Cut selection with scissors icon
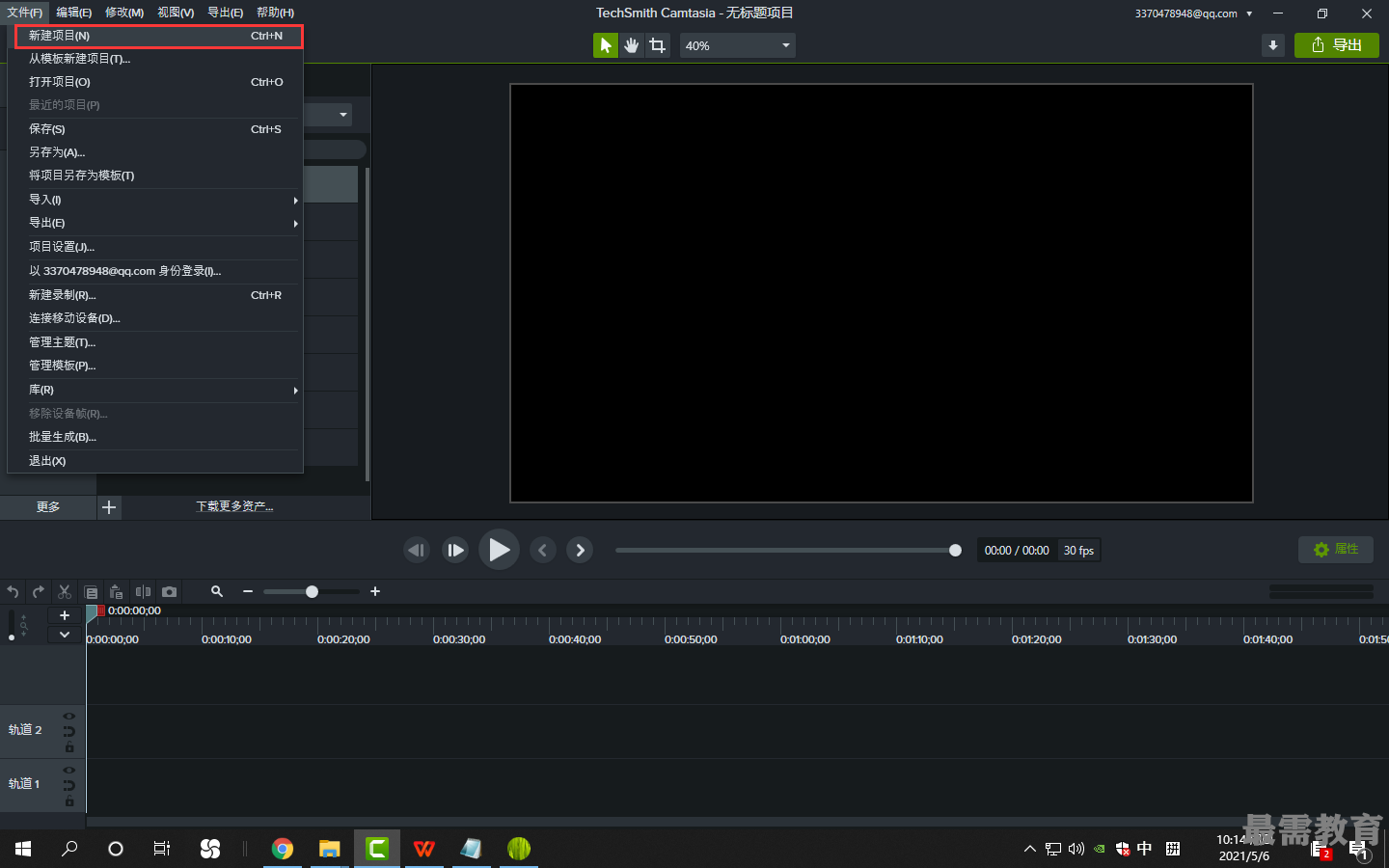1389x868 pixels. pos(65,591)
